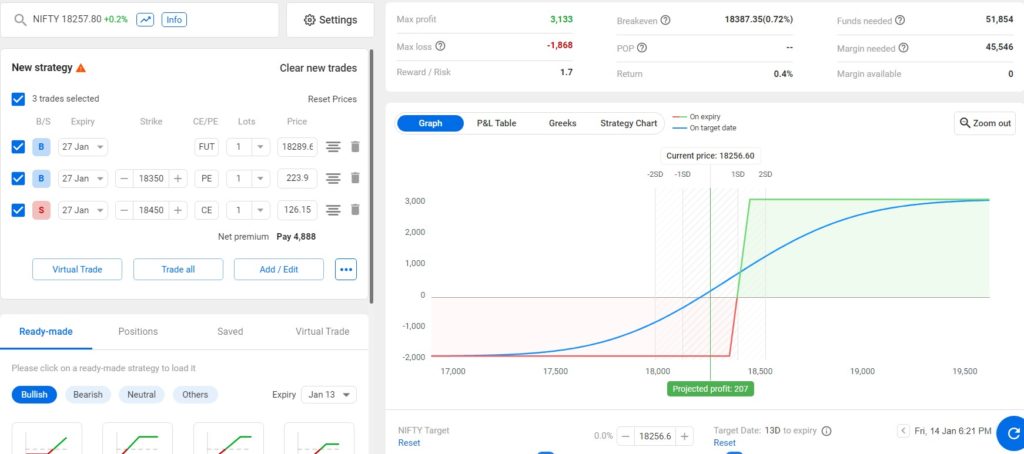Click the blue refresh circular button
This screenshot has width=1024, height=454.
(1009, 432)
